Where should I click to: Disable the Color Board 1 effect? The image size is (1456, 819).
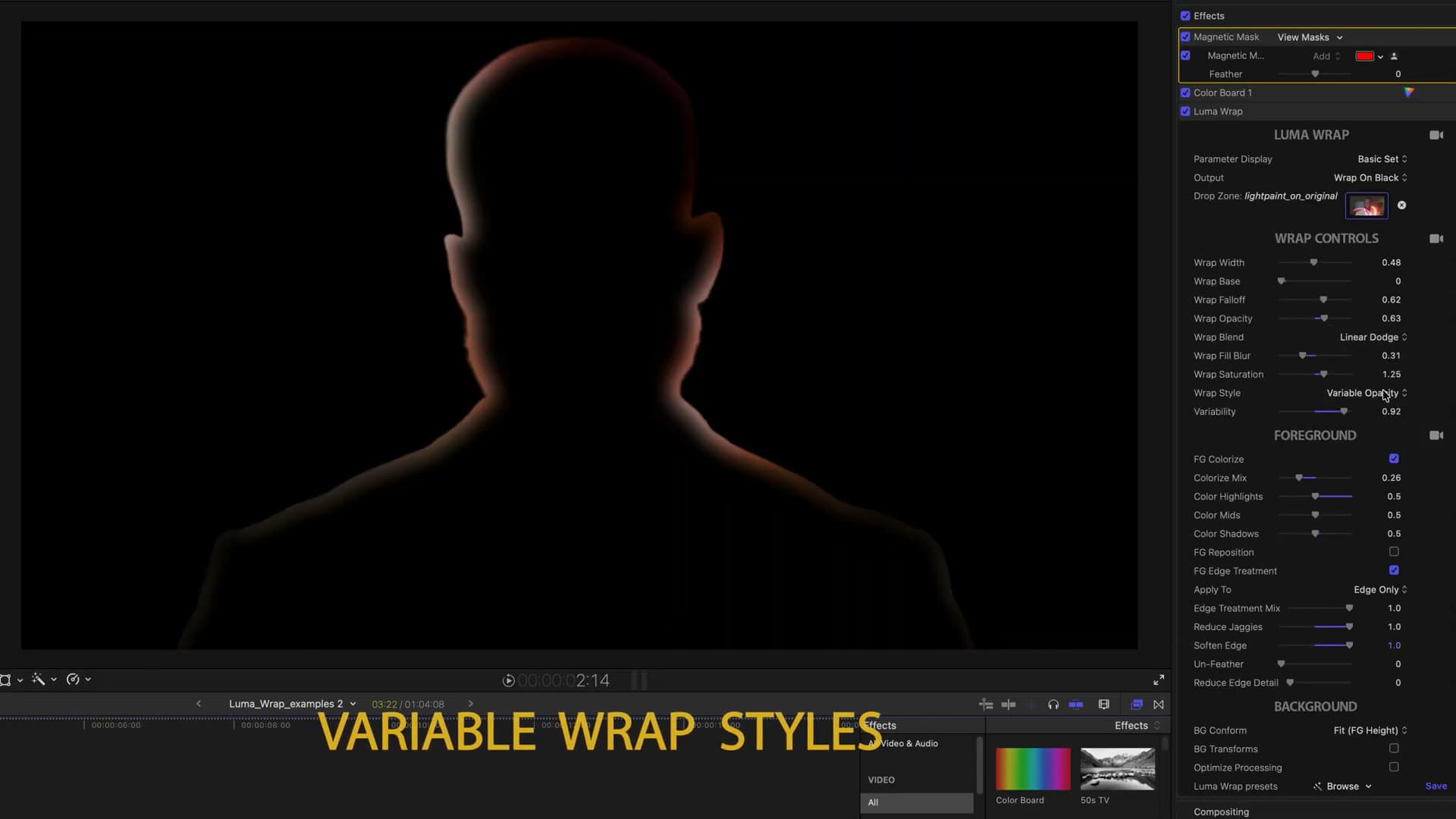[x=1185, y=93]
